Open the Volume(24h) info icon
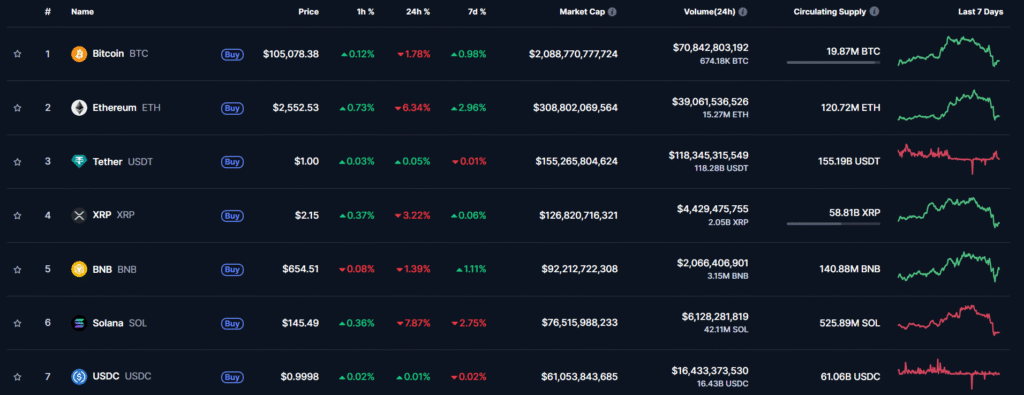This screenshot has height=395, width=1024. pyautogui.click(x=743, y=12)
